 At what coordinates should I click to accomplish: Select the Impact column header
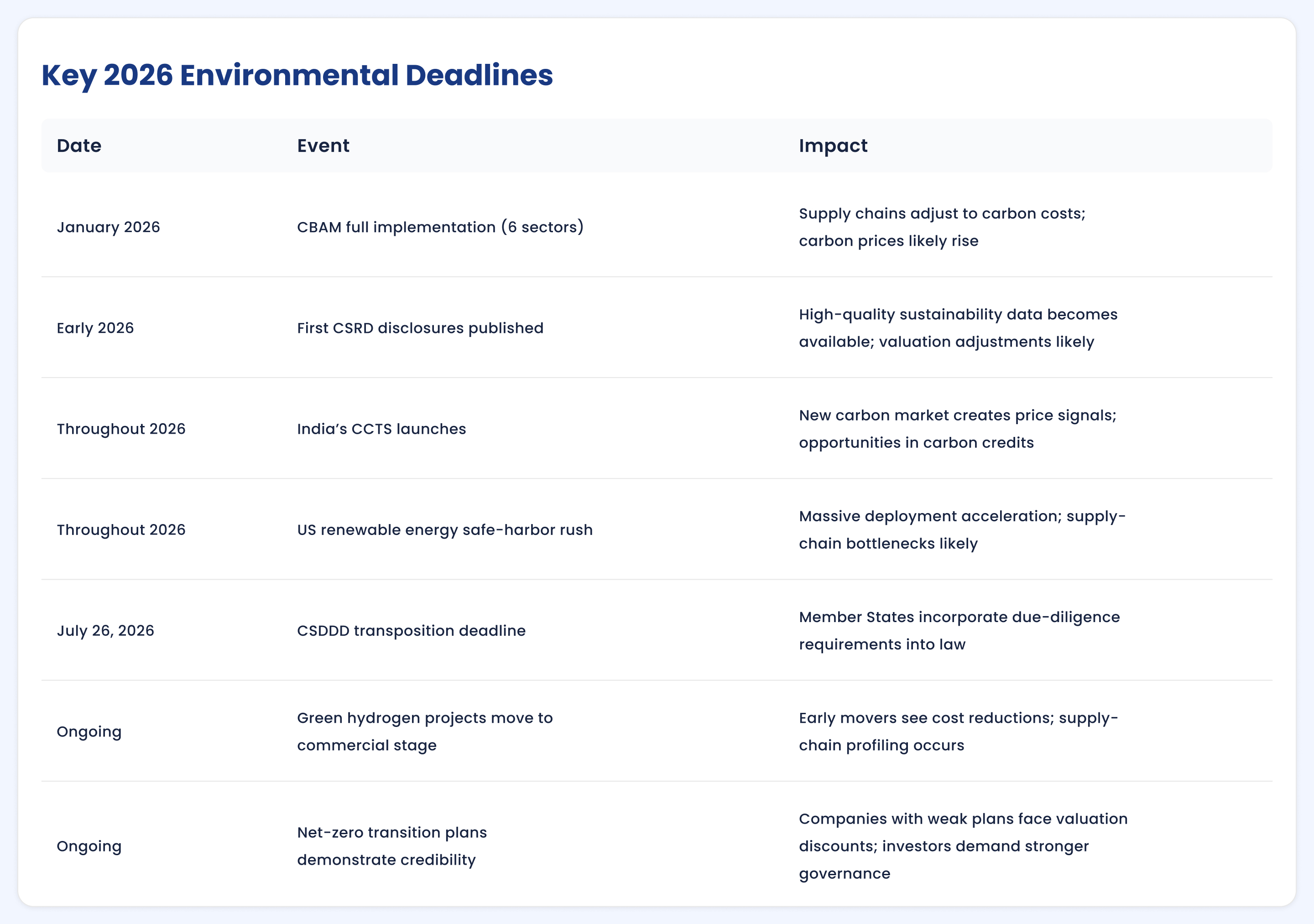[833, 146]
